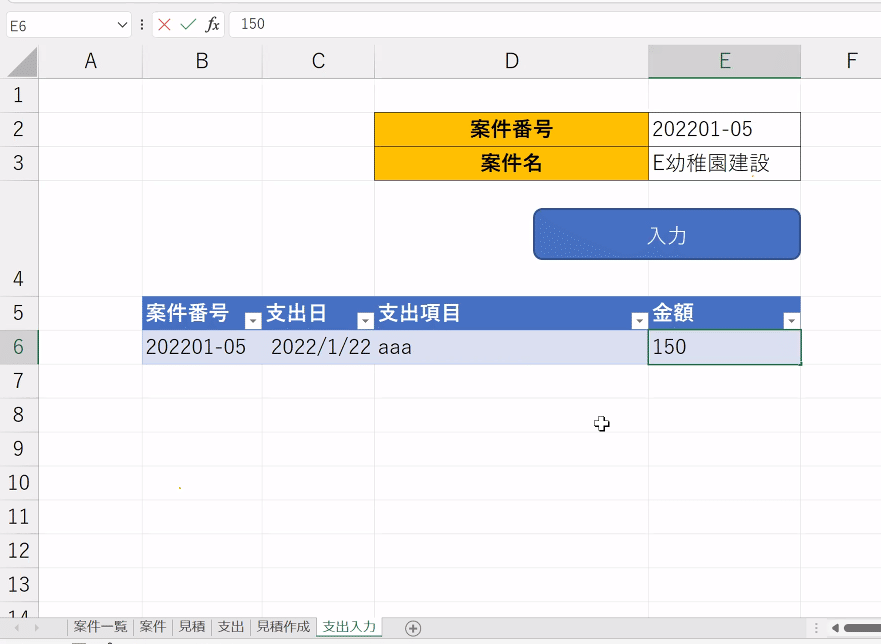
Task: Select row 13 header
Action: pos(19,584)
